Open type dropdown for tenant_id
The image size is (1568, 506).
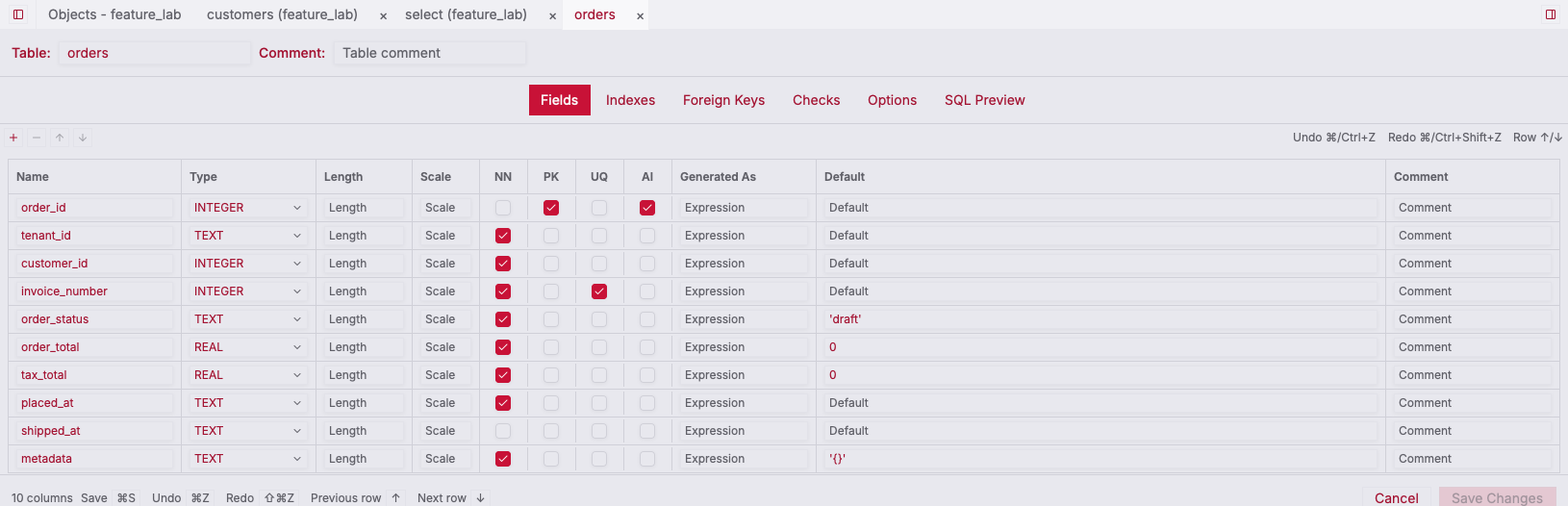click(248, 236)
